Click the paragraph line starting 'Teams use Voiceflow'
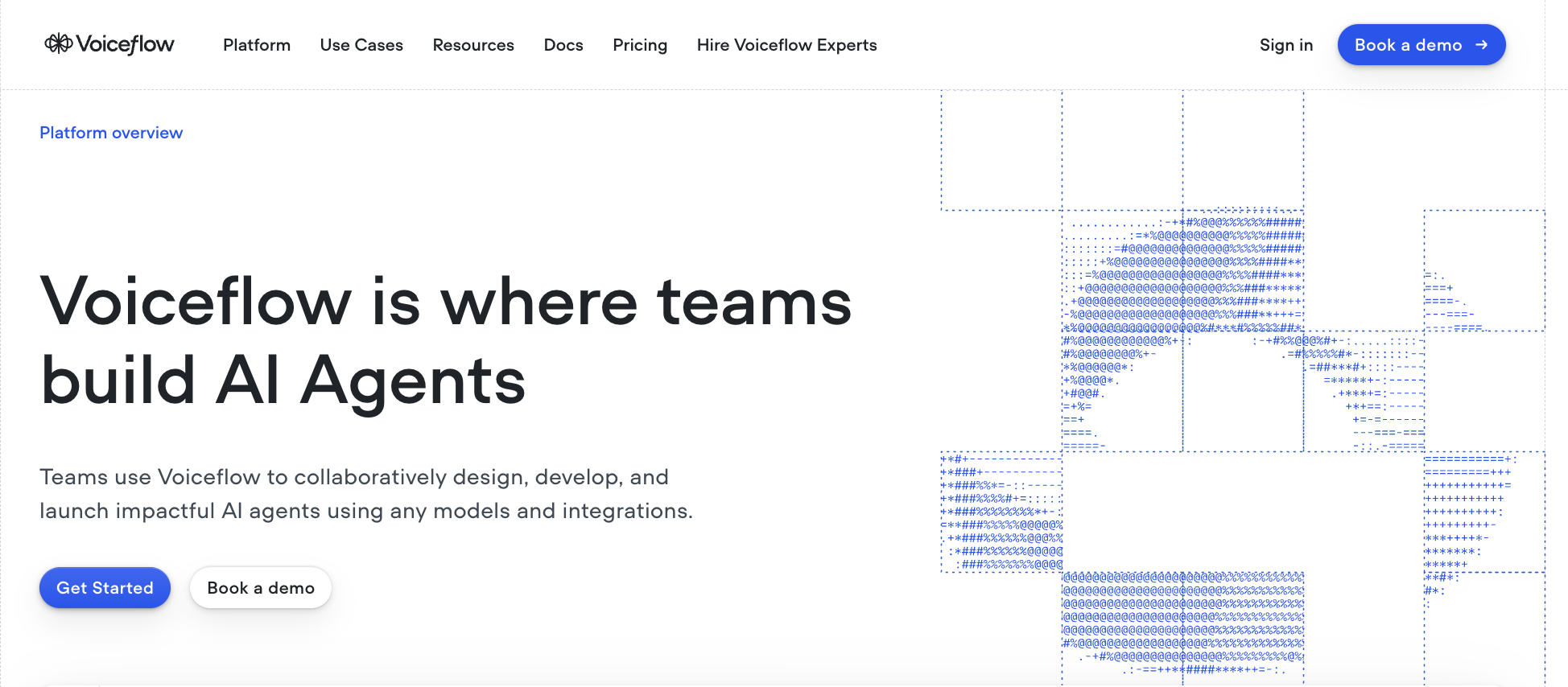 [x=354, y=477]
